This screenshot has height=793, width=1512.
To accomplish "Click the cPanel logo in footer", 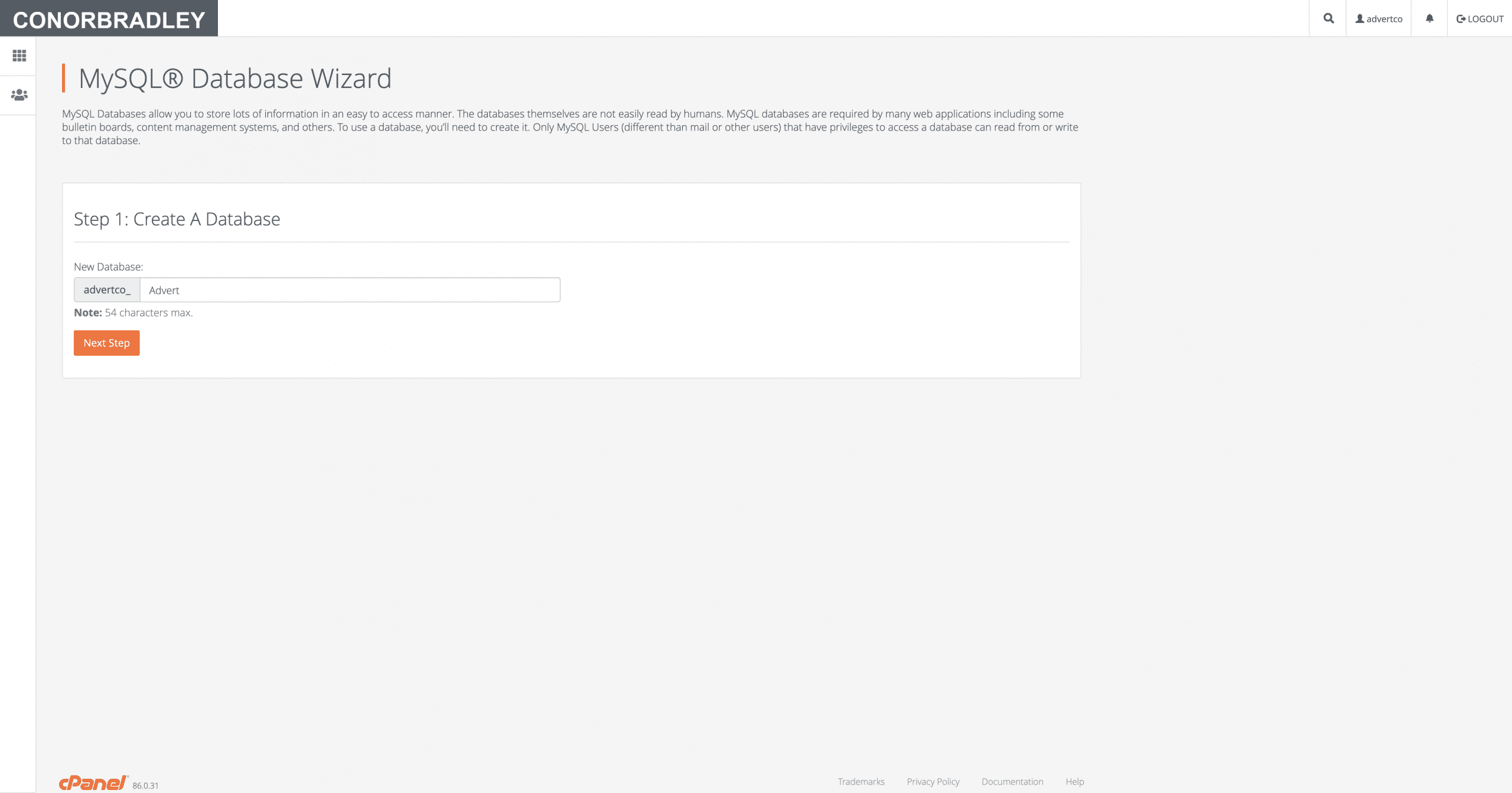I will click(93, 782).
